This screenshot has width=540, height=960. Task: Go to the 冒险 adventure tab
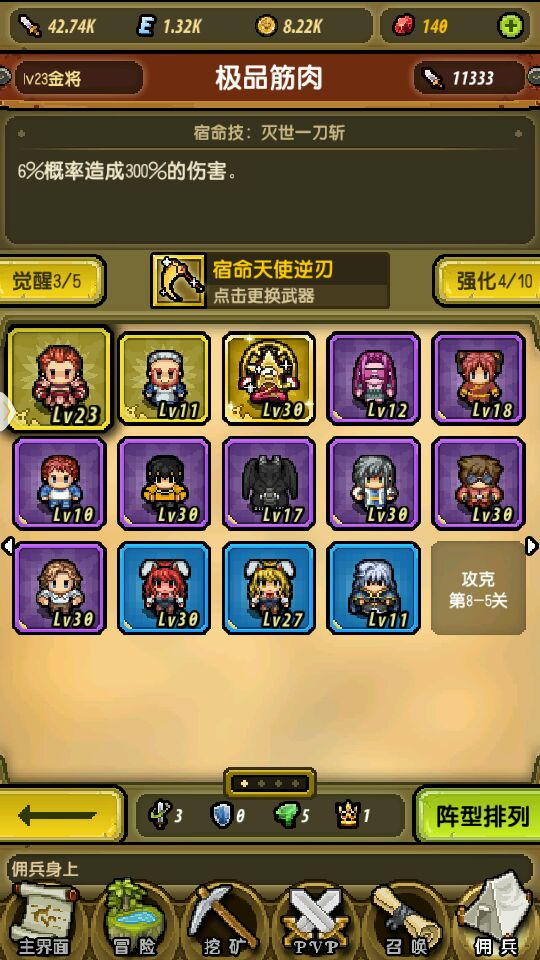(x=133, y=918)
